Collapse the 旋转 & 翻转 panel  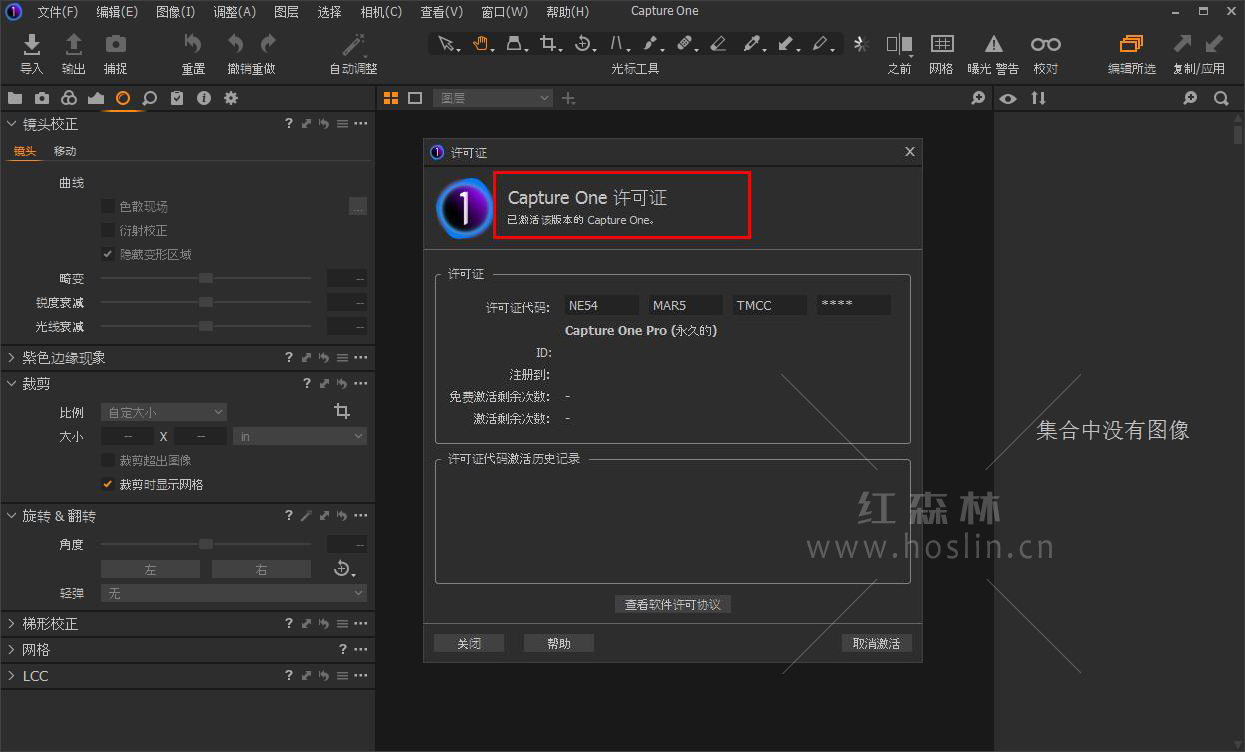pyautogui.click(x=11, y=516)
